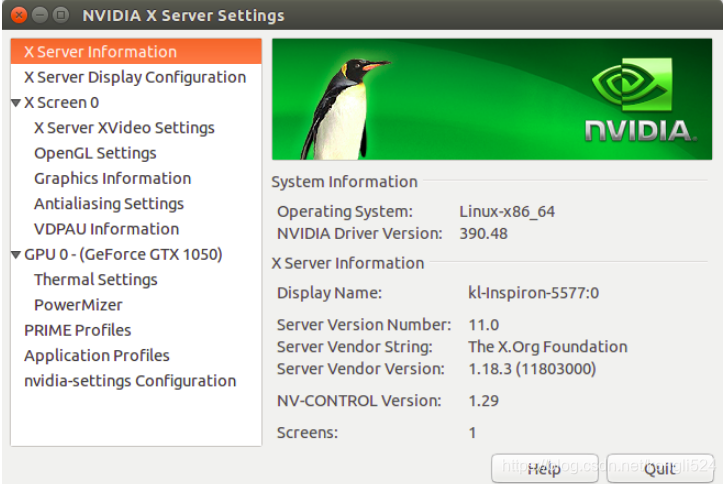Open PowerMizer page
Screen dimensions: 726x484
pyautogui.click(x=78, y=305)
